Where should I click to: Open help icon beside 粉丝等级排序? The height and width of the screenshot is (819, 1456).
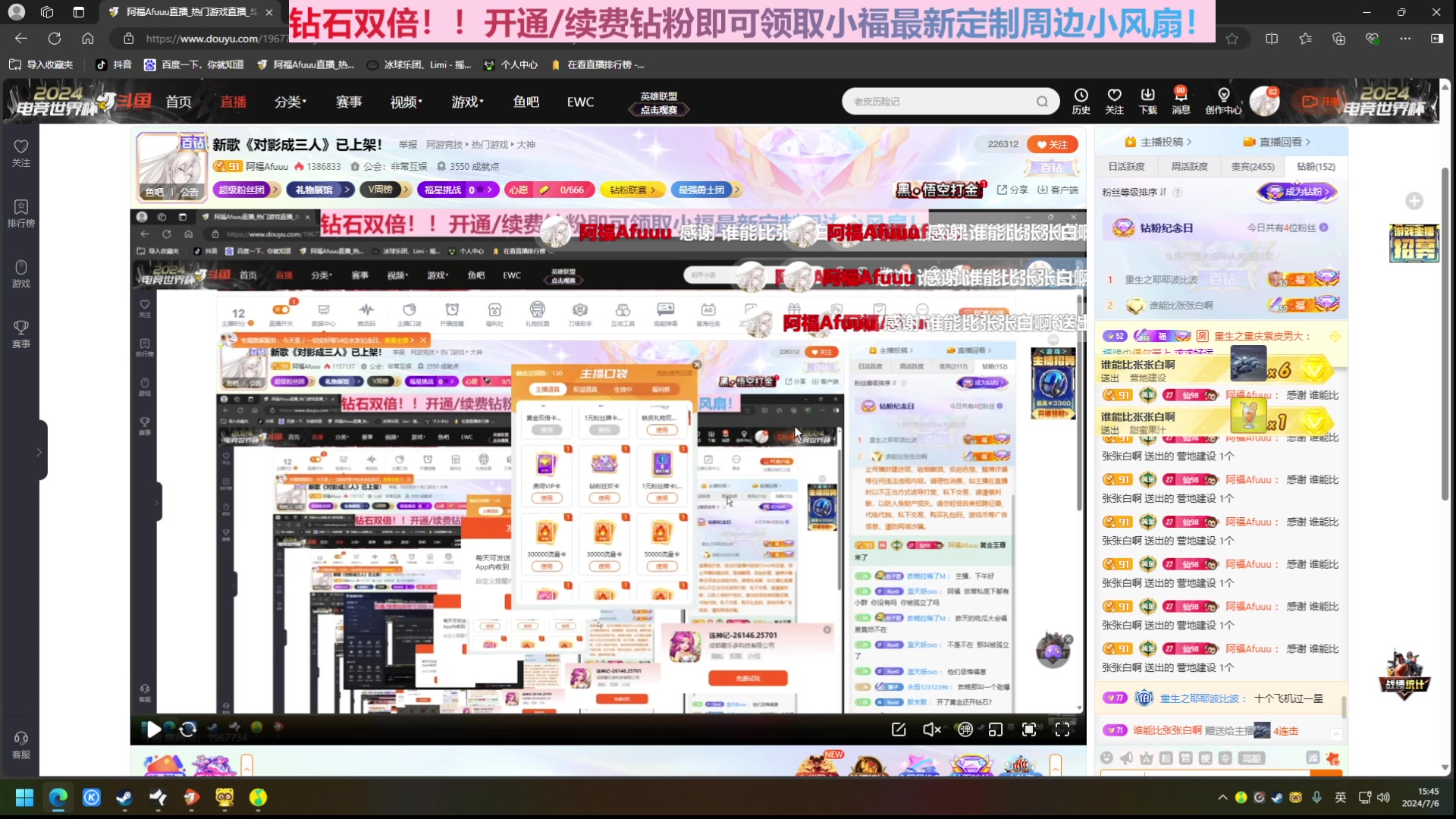click(x=1178, y=193)
